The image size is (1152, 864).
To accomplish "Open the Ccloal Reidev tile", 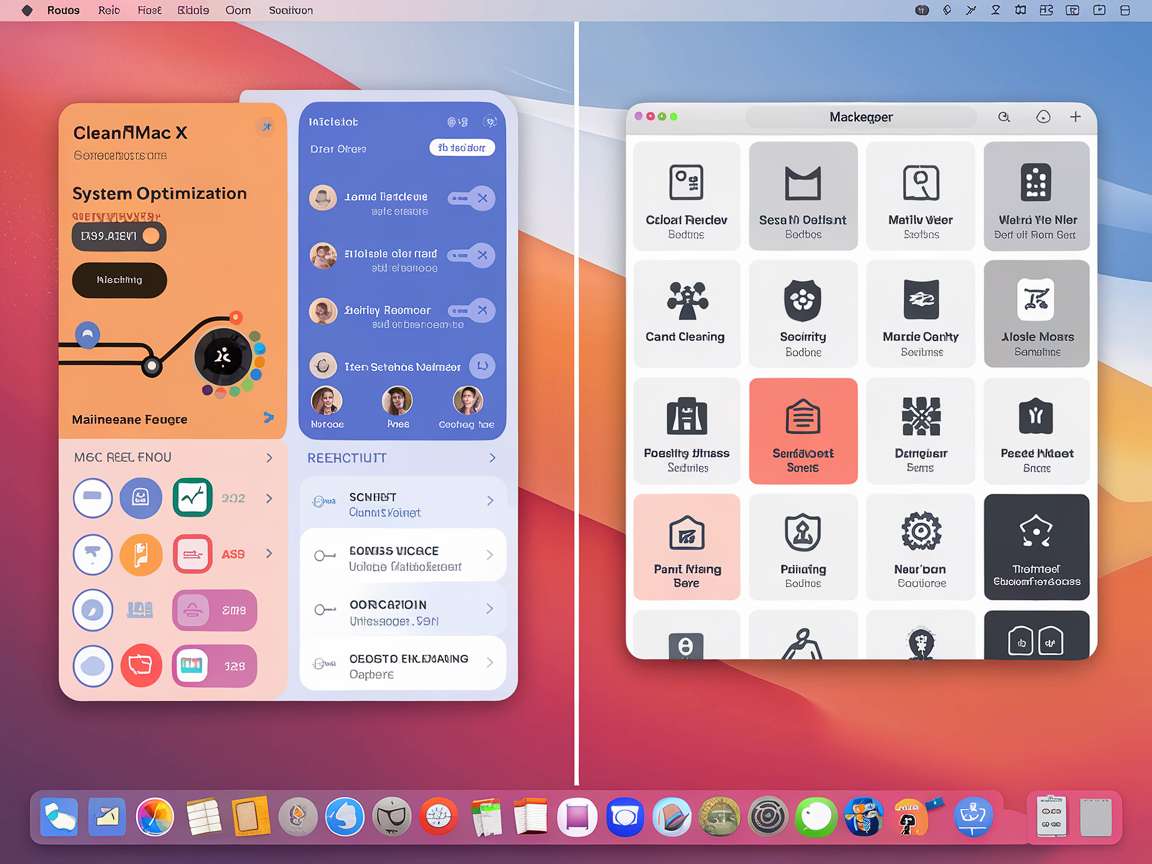I will coord(686,196).
